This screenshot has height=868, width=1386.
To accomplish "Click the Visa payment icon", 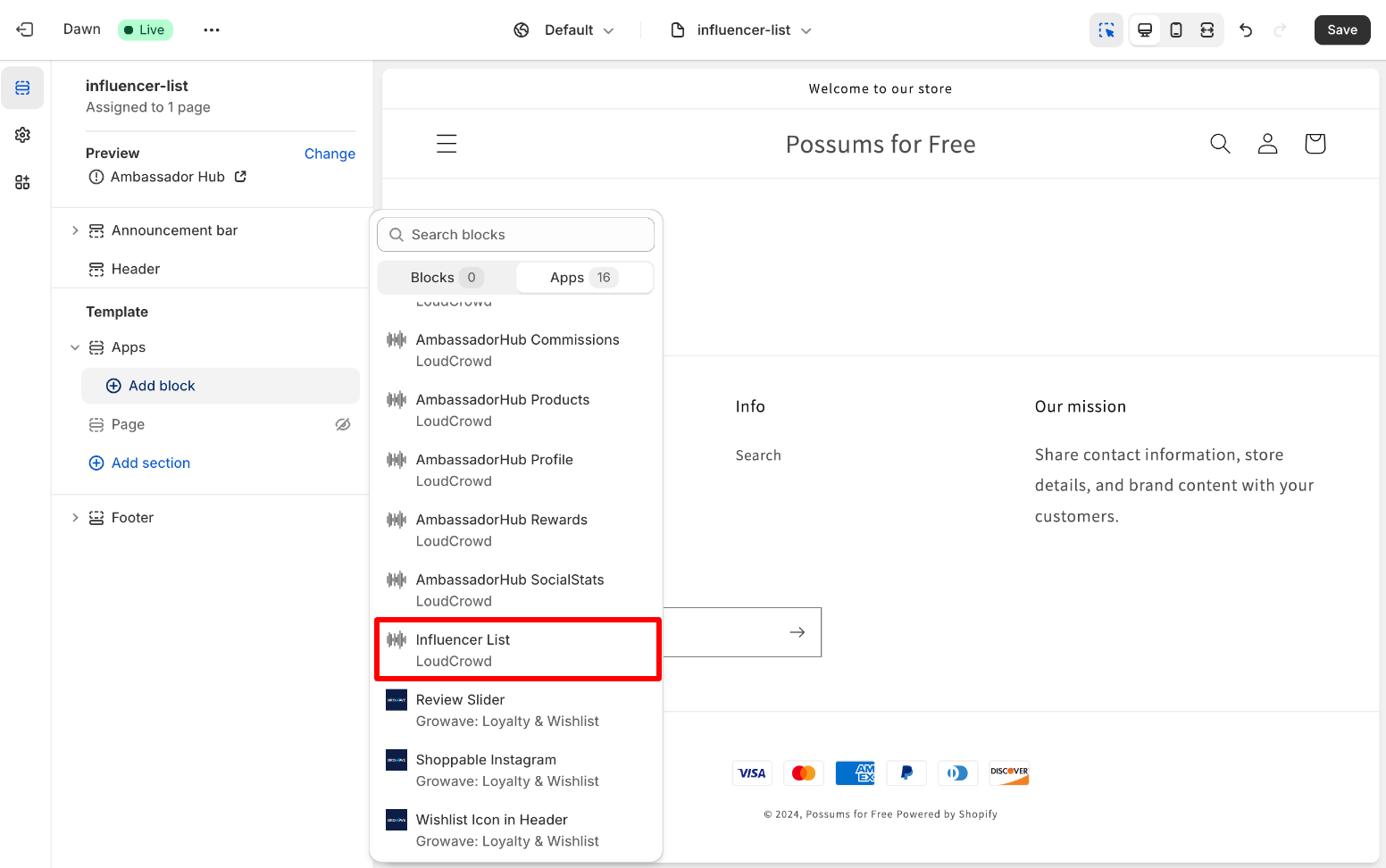I will (x=752, y=773).
